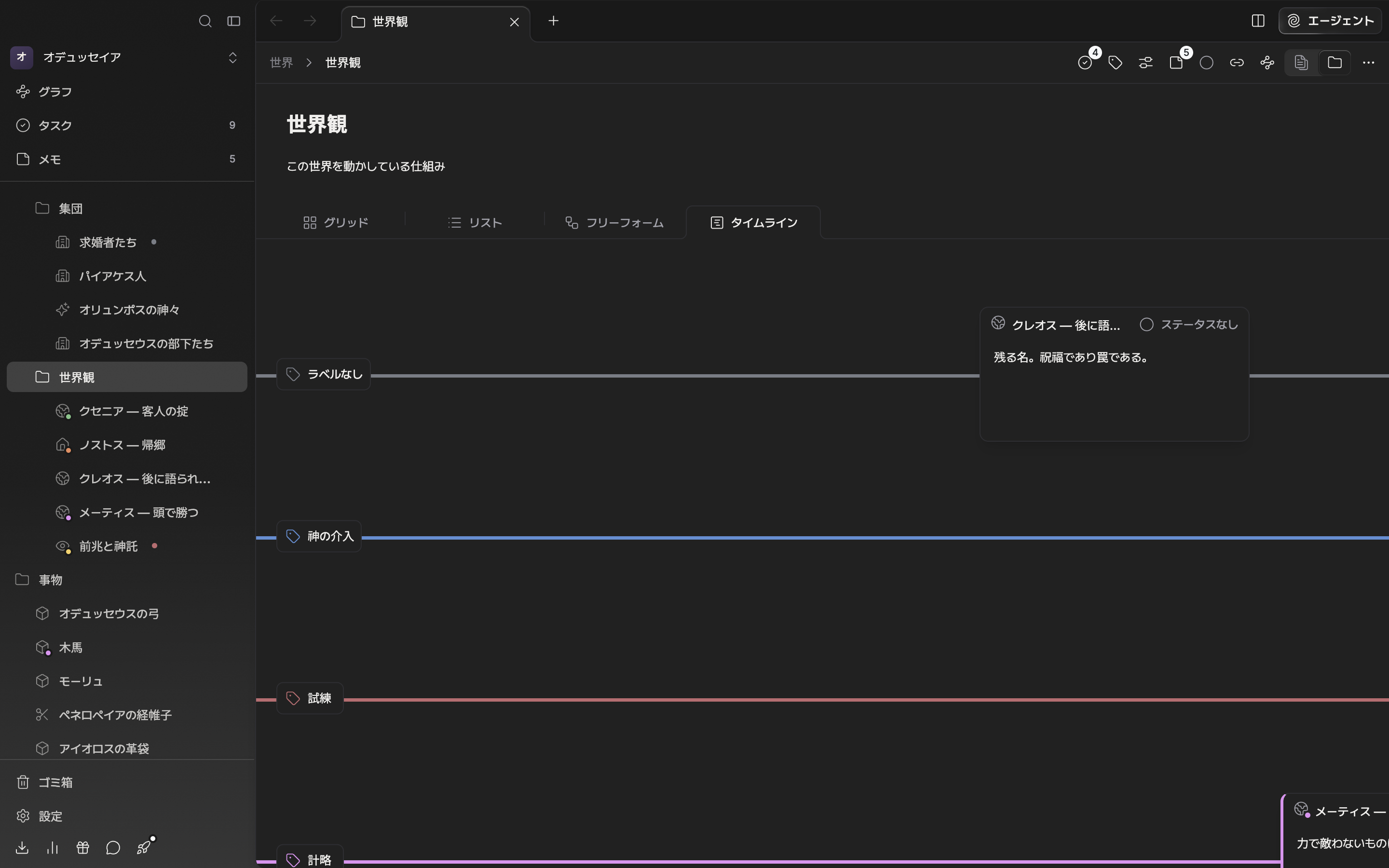Open the tasks checkmark icon with badge 4
This screenshot has height=868, width=1389.
1085,63
